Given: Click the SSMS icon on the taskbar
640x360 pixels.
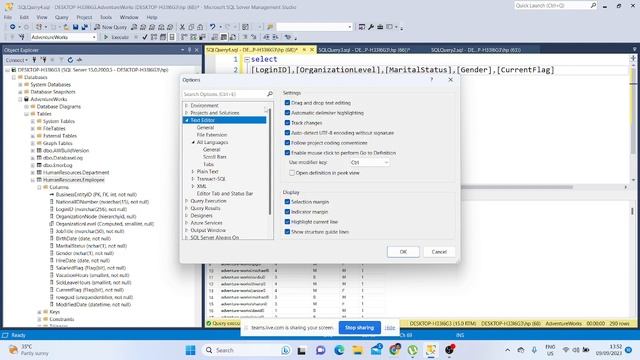Looking at the screenshot, I should [431, 350].
